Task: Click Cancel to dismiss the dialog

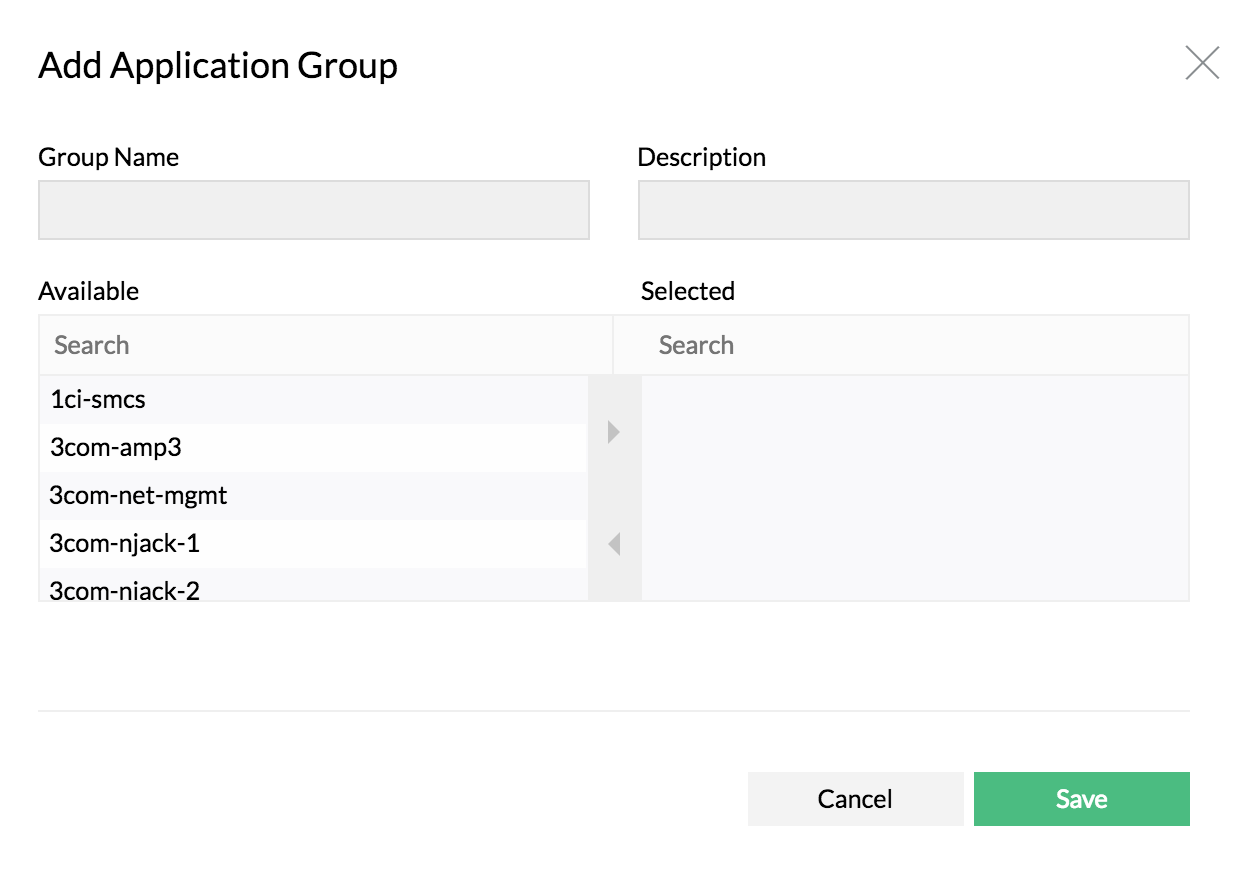Action: tap(855, 798)
